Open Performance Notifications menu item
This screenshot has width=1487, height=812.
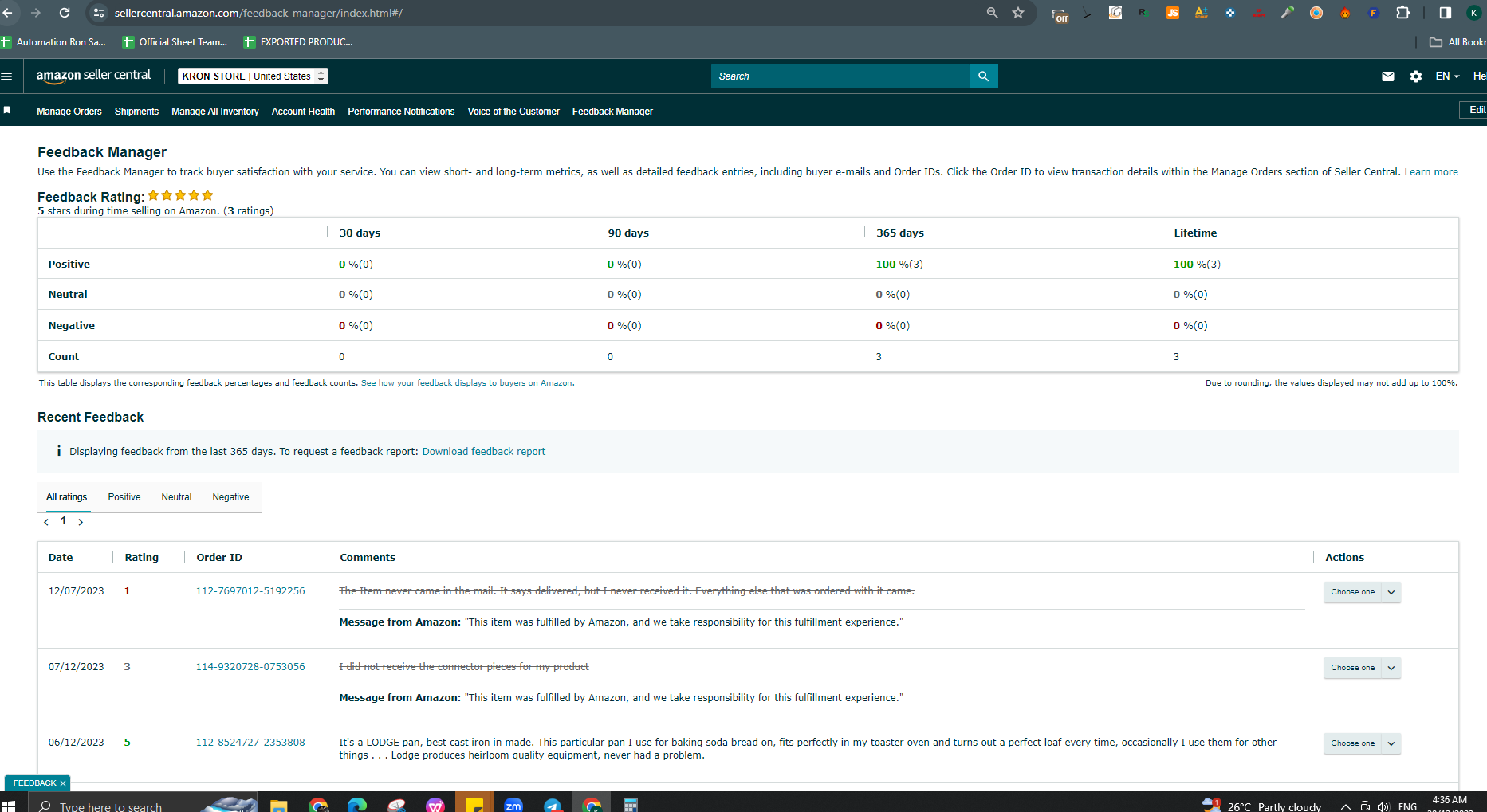point(401,112)
